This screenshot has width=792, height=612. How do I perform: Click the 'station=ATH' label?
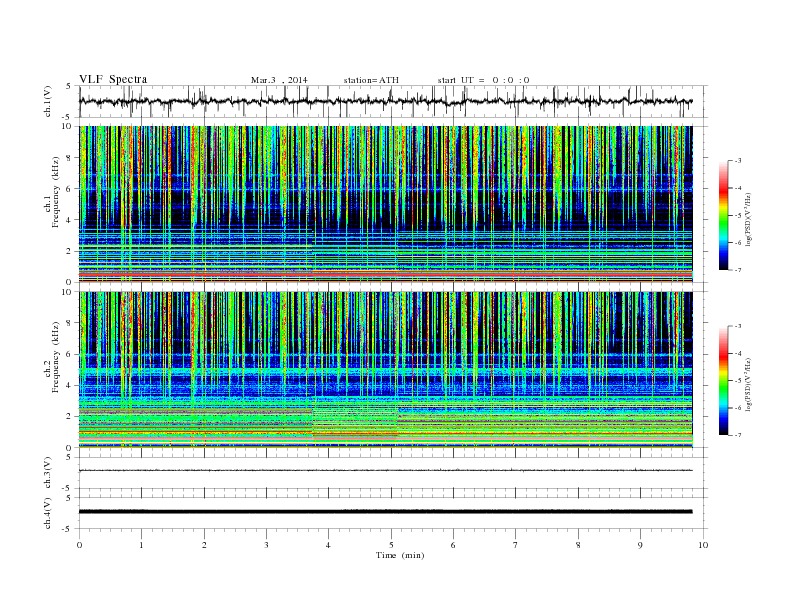pos(371,80)
